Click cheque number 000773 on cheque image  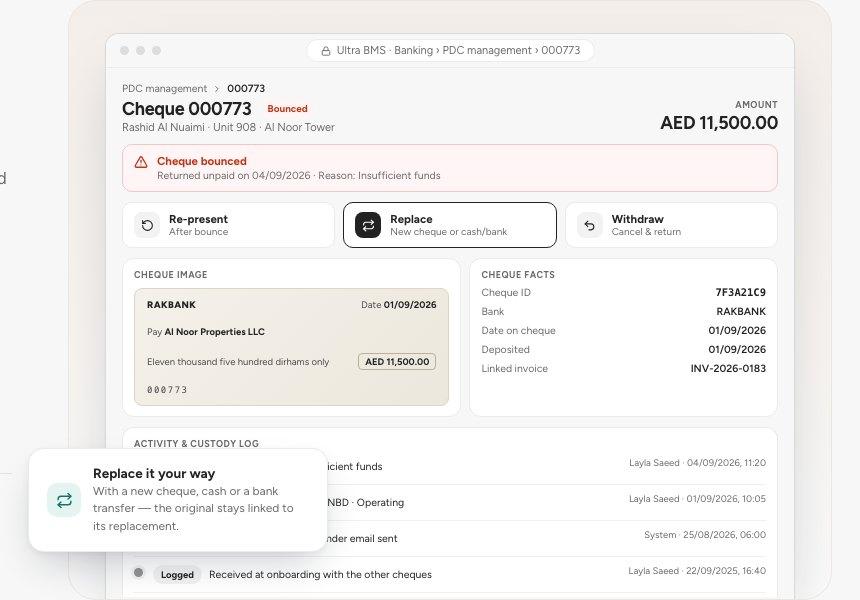pos(167,390)
